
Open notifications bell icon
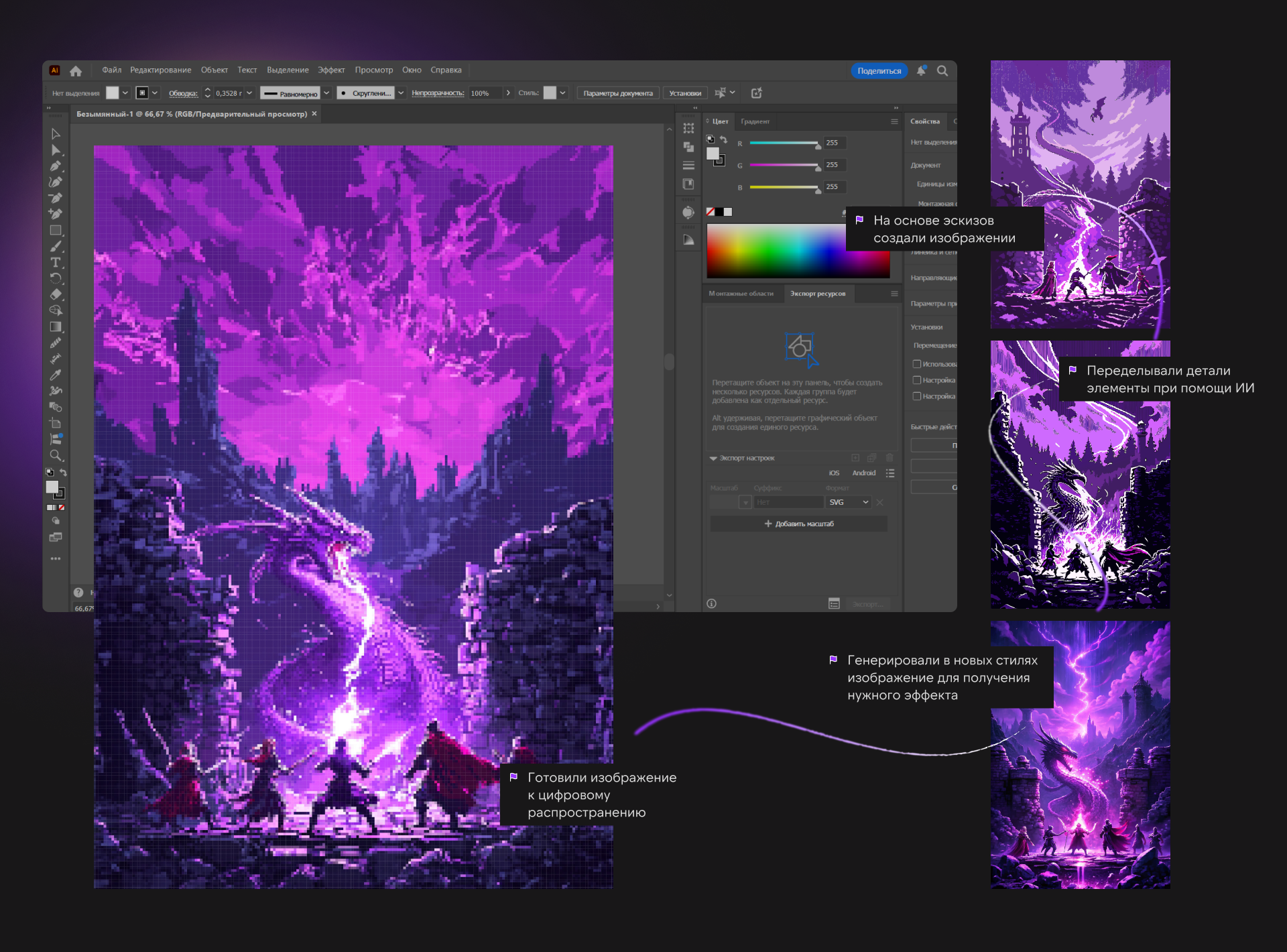tap(922, 70)
